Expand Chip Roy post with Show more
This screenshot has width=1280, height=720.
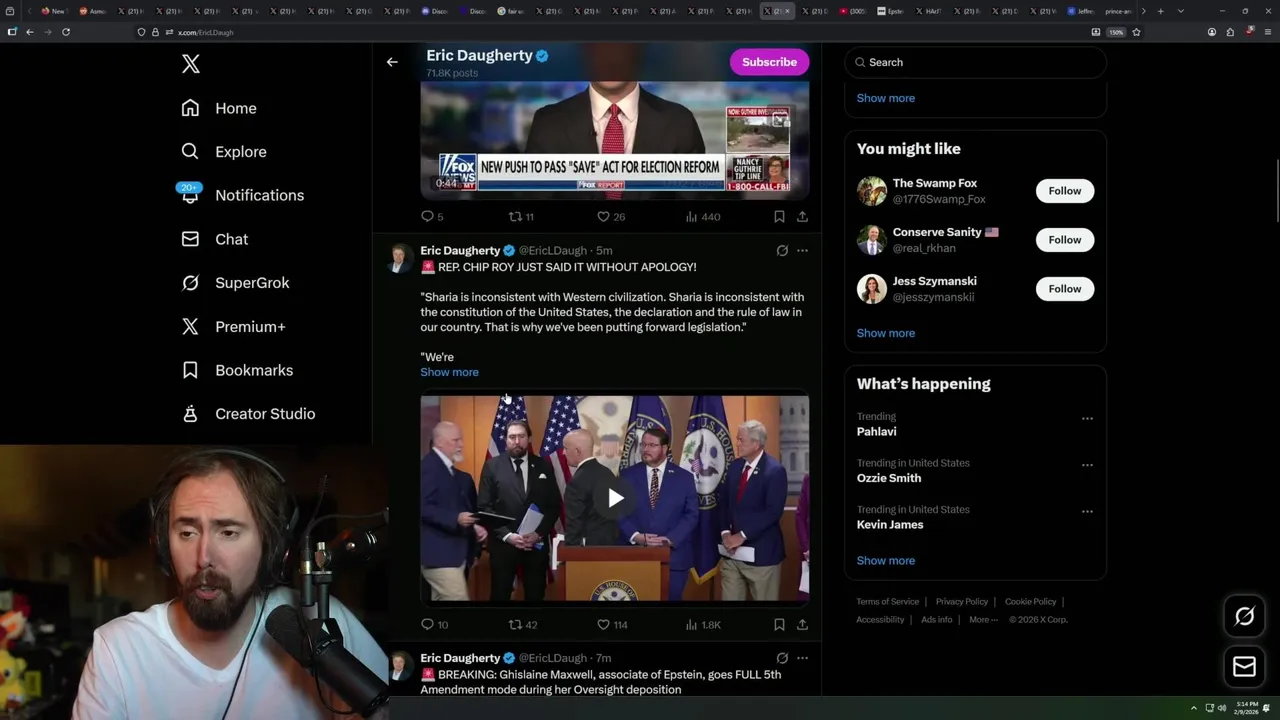[x=449, y=372]
